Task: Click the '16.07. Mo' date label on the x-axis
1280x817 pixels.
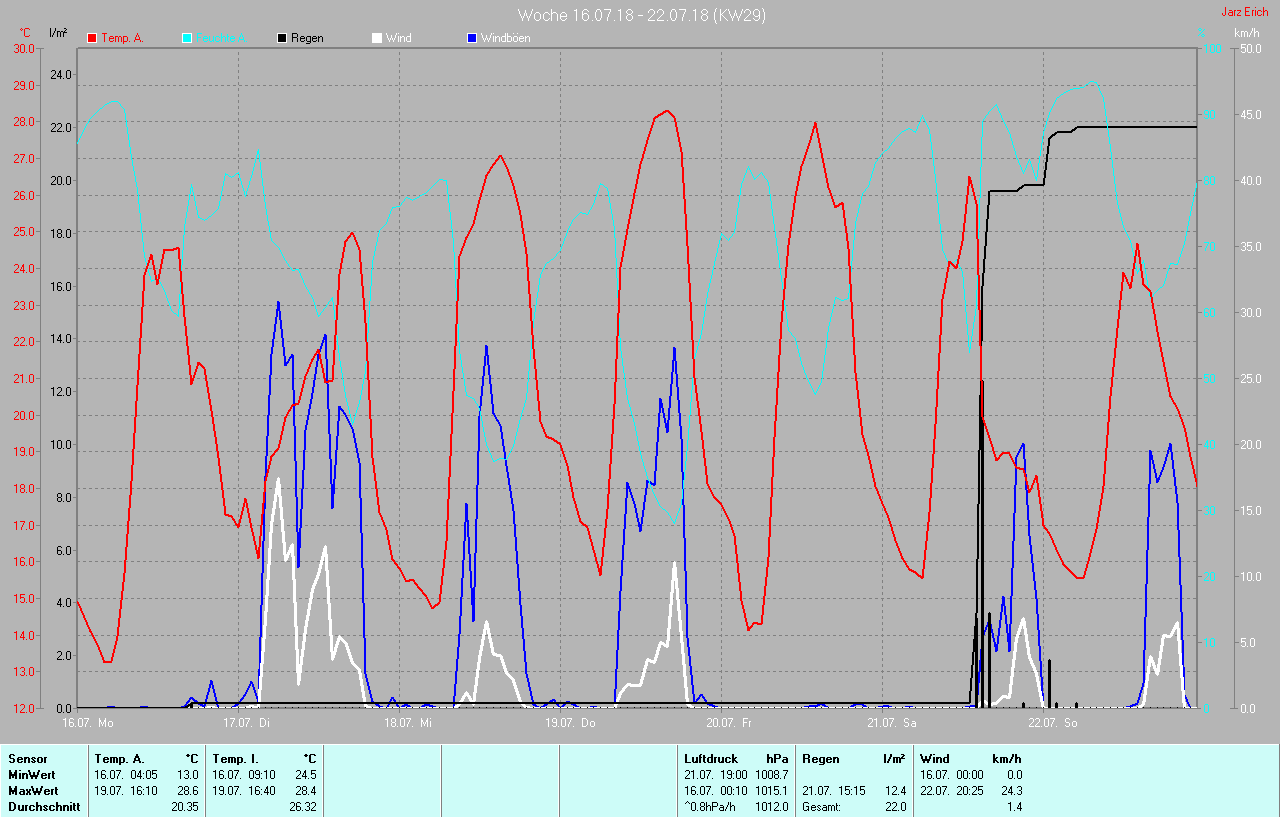Action: [x=88, y=722]
